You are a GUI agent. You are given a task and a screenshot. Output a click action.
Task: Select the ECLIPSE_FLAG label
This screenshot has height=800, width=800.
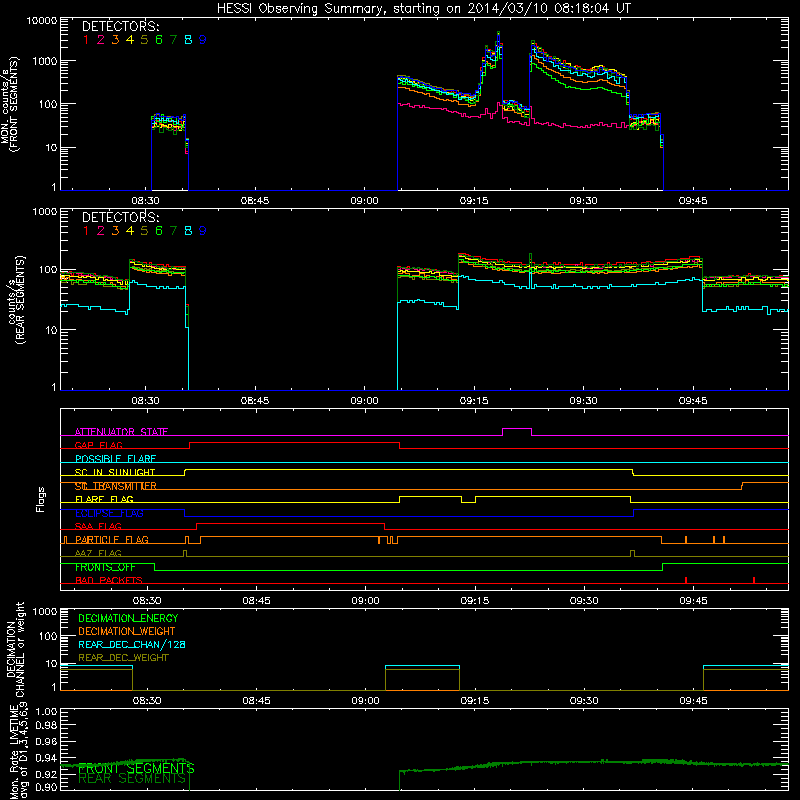coord(109,513)
